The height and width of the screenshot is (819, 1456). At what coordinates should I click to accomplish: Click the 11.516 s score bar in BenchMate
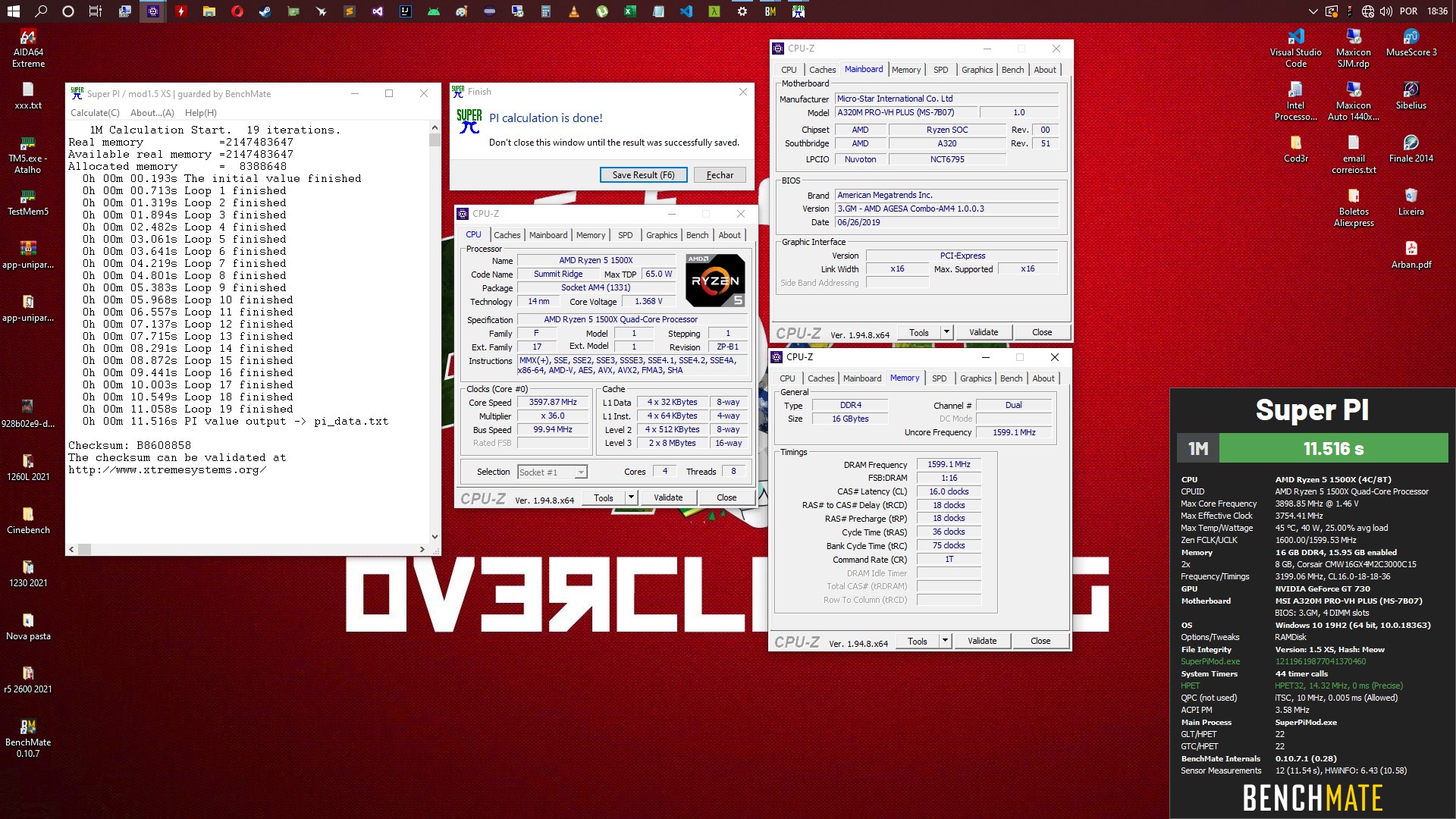[x=1333, y=449]
